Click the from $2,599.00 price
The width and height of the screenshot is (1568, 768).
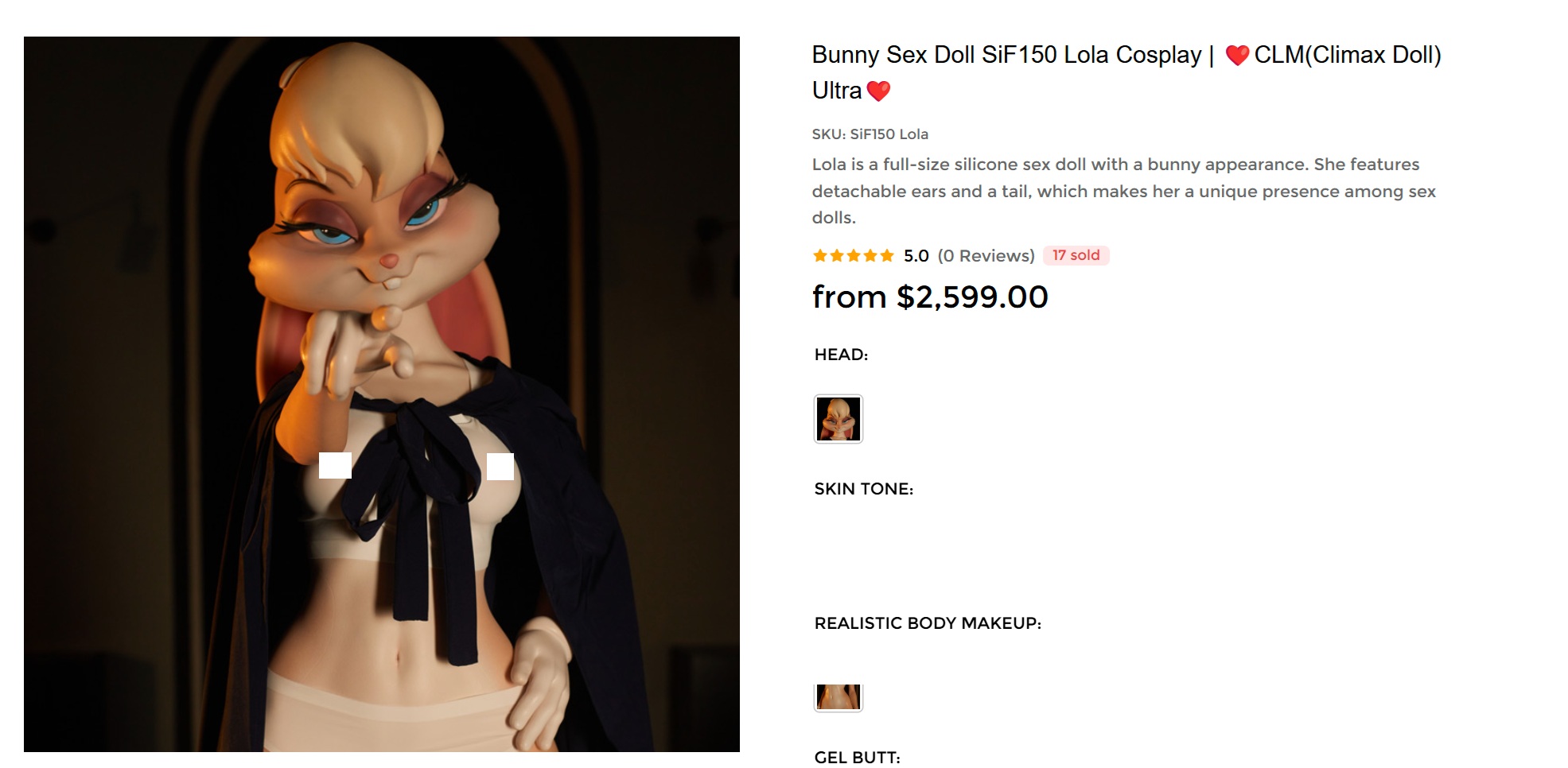930,297
